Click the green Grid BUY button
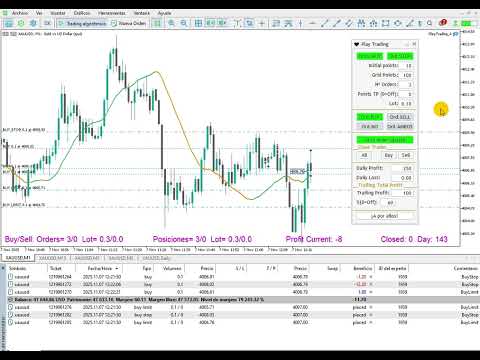480x360 pixels. click(x=370, y=117)
